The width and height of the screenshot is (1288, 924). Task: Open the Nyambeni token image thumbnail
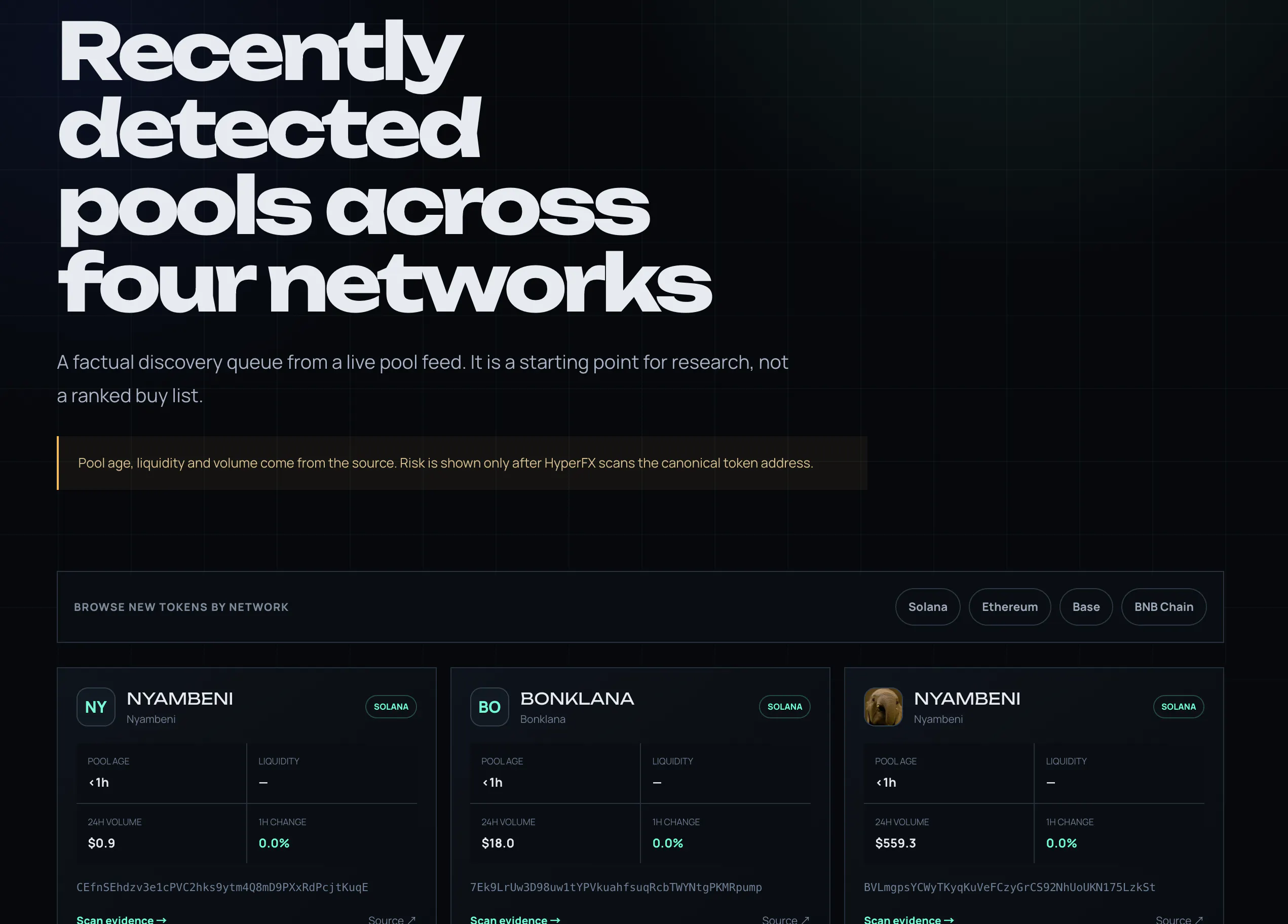pos(883,707)
